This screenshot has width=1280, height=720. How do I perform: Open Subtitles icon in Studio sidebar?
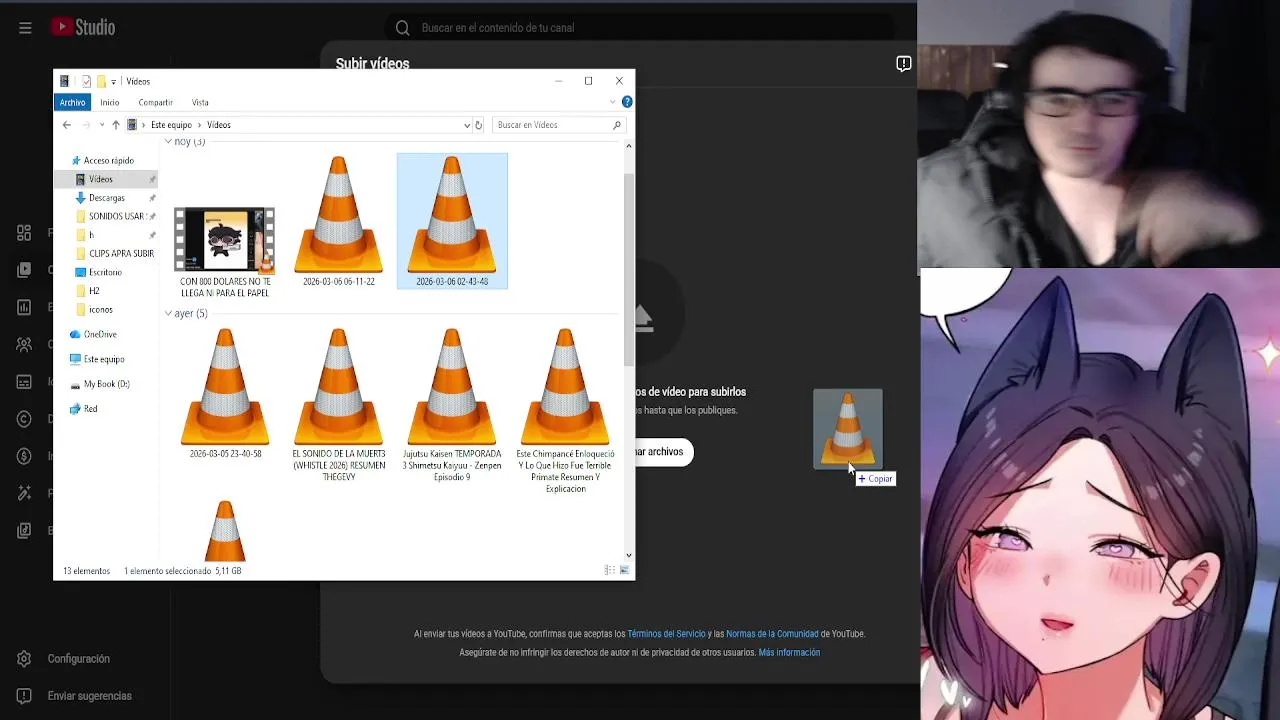[24, 381]
